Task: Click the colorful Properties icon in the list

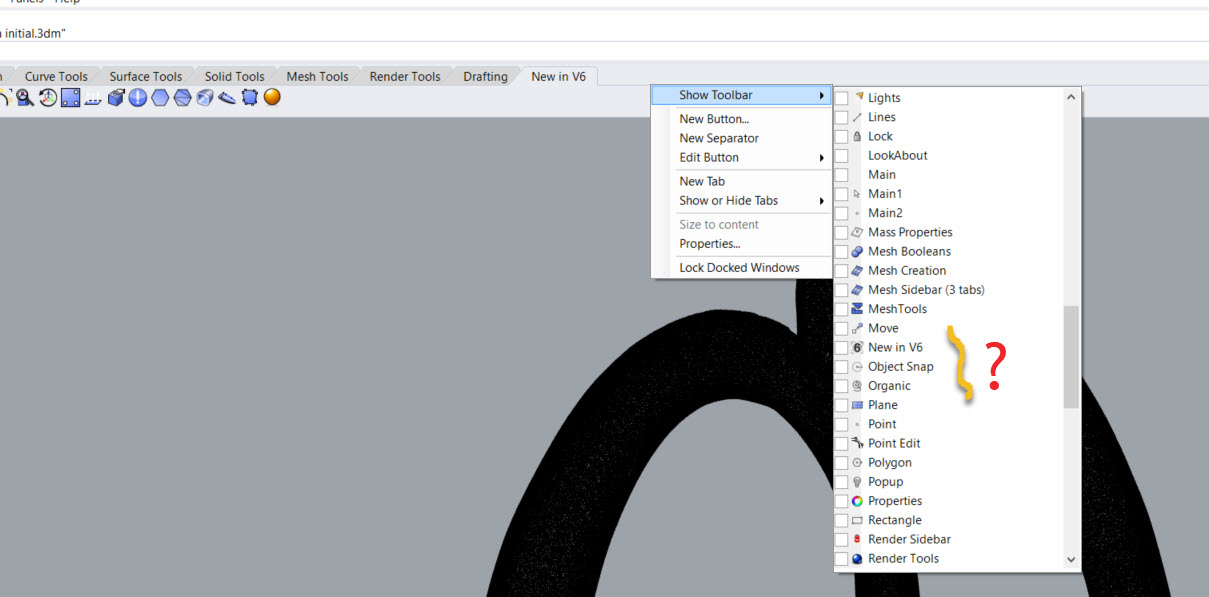Action: (857, 501)
